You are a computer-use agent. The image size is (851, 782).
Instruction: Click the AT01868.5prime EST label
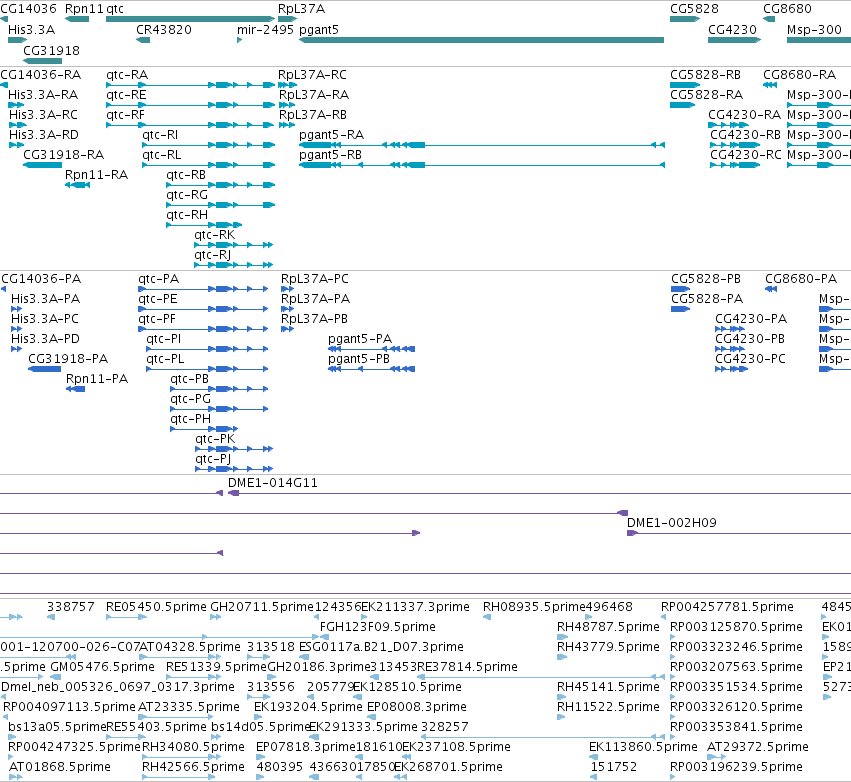[x=60, y=767]
